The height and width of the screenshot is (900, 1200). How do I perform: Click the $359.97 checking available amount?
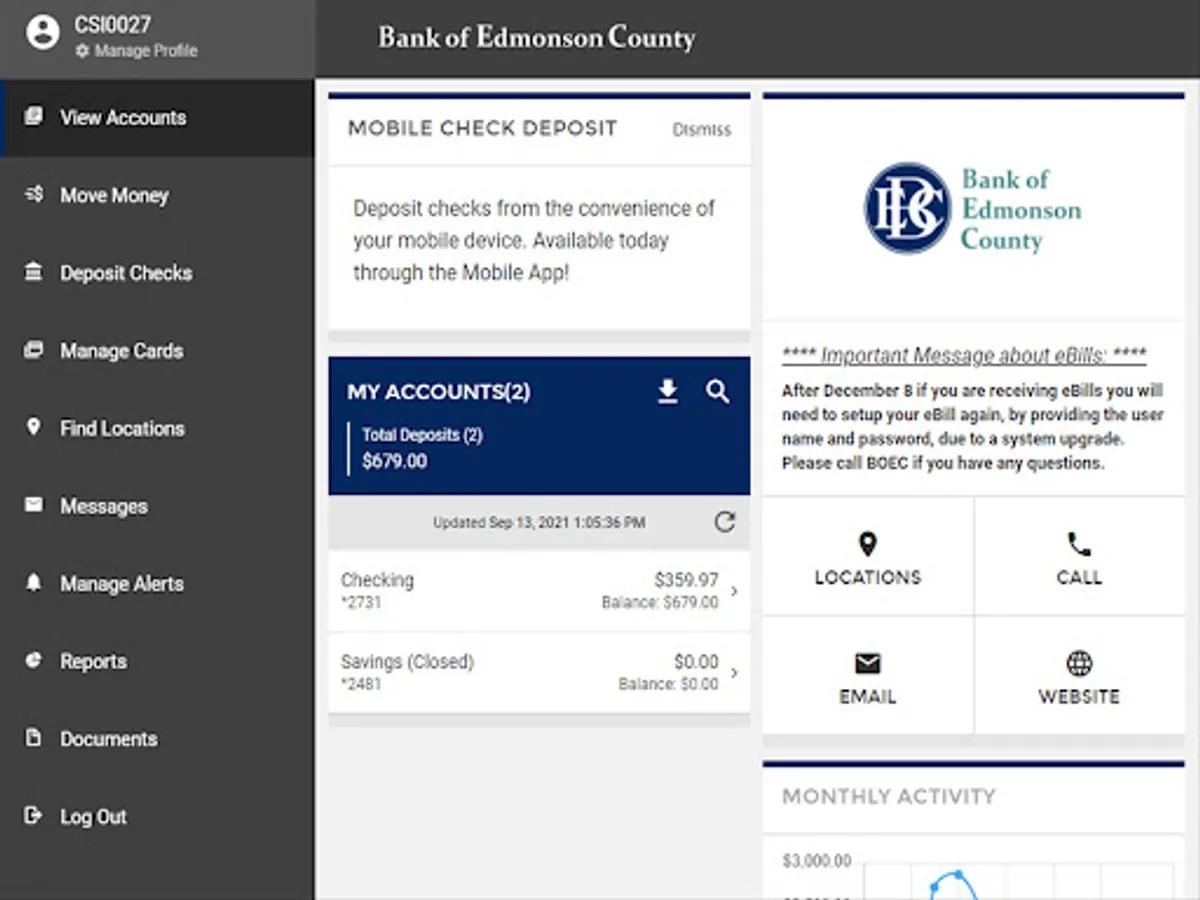686,580
